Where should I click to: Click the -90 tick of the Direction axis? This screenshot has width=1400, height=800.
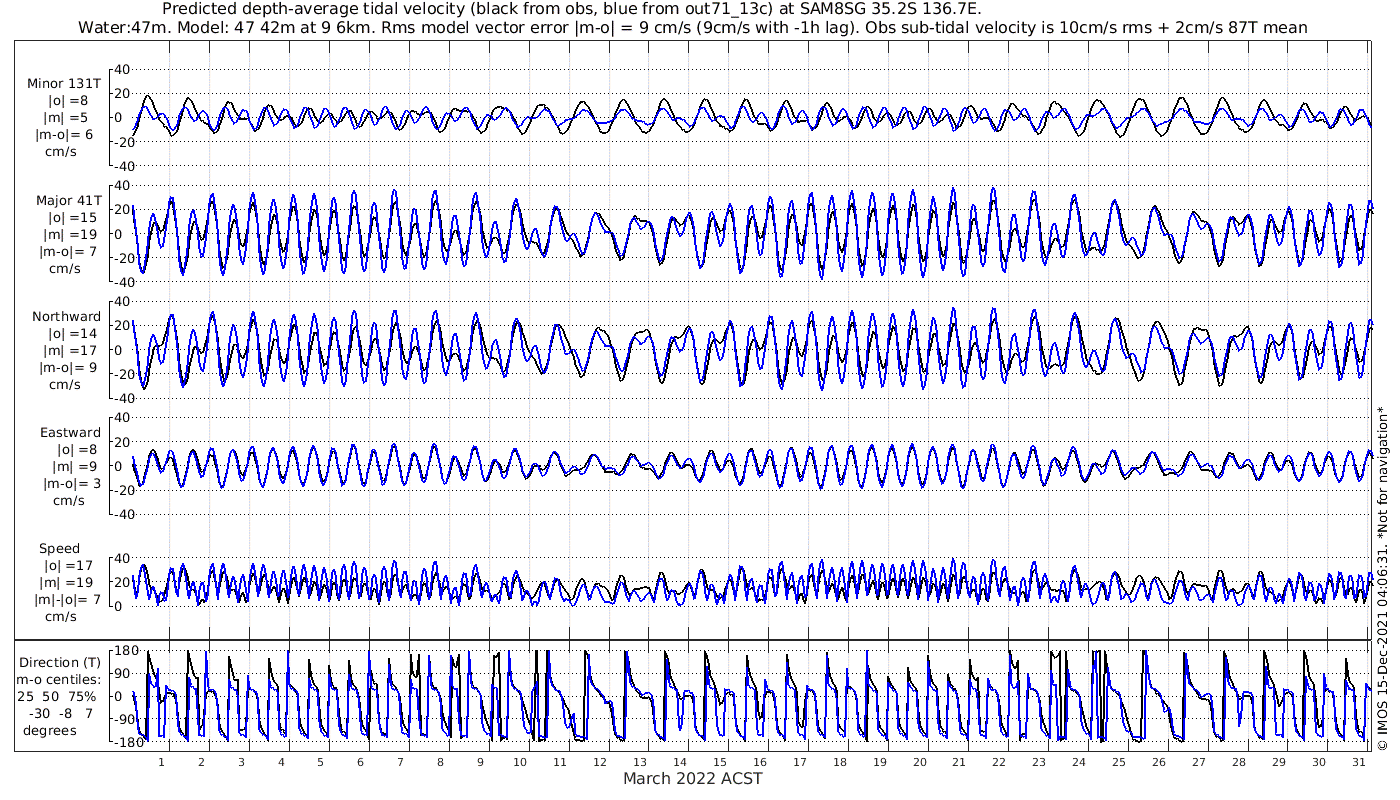pos(123,719)
